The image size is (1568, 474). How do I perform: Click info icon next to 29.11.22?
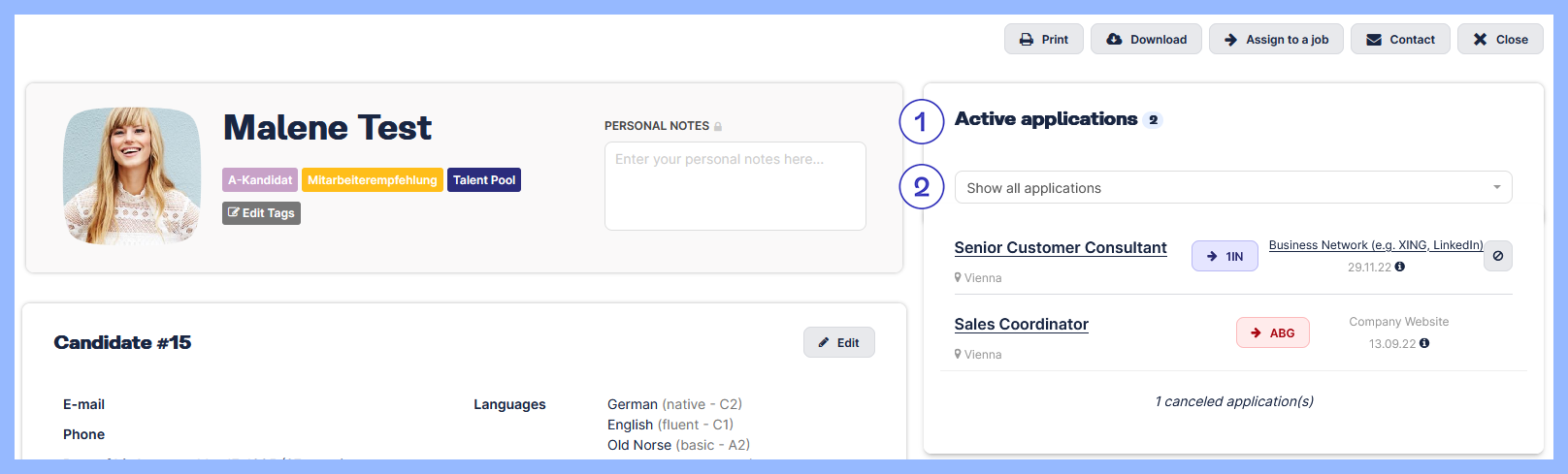[1400, 267]
